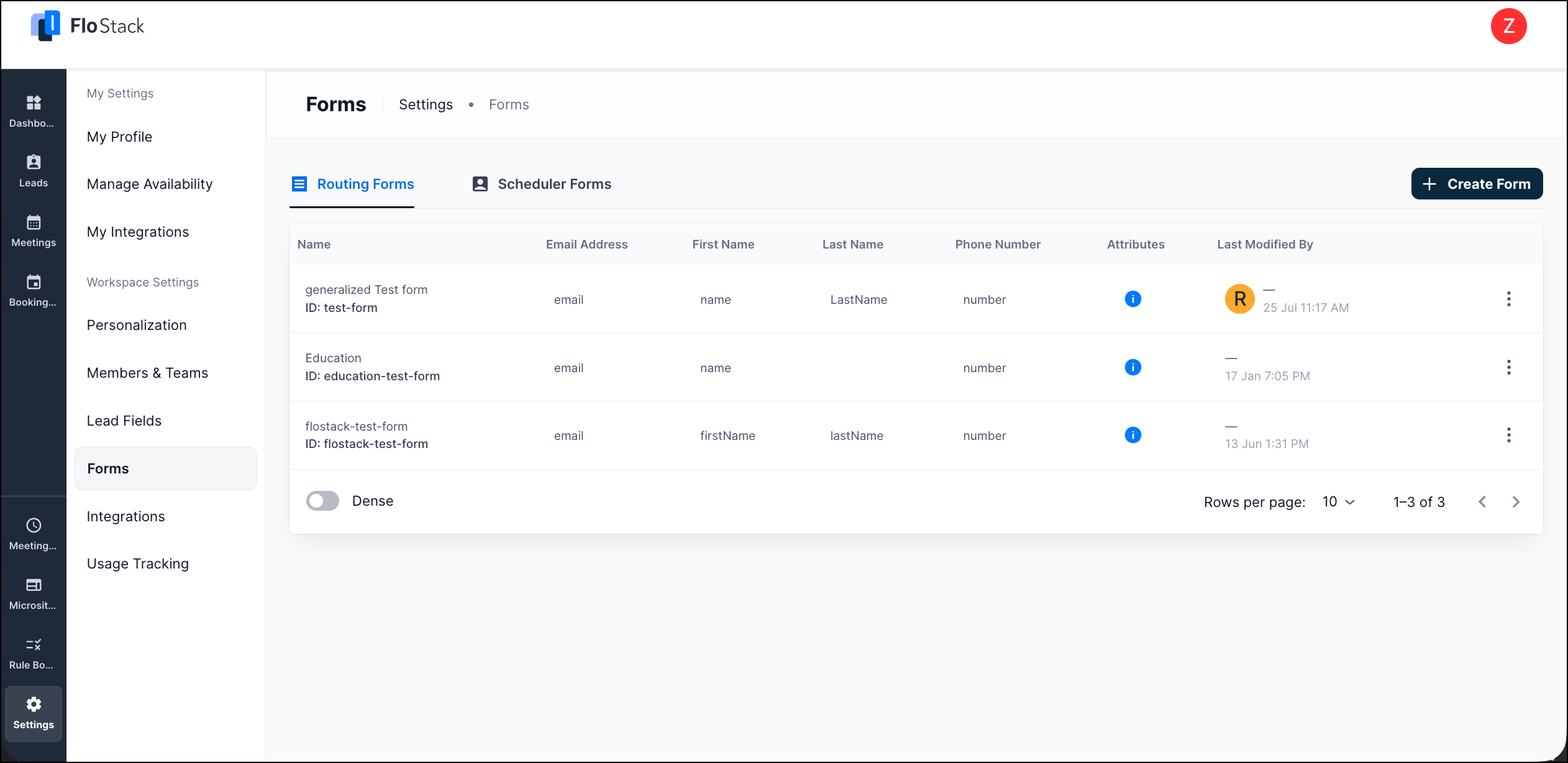Go to the previous table page
This screenshot has height=763, width=1568.
click(x=1482, y=501)
